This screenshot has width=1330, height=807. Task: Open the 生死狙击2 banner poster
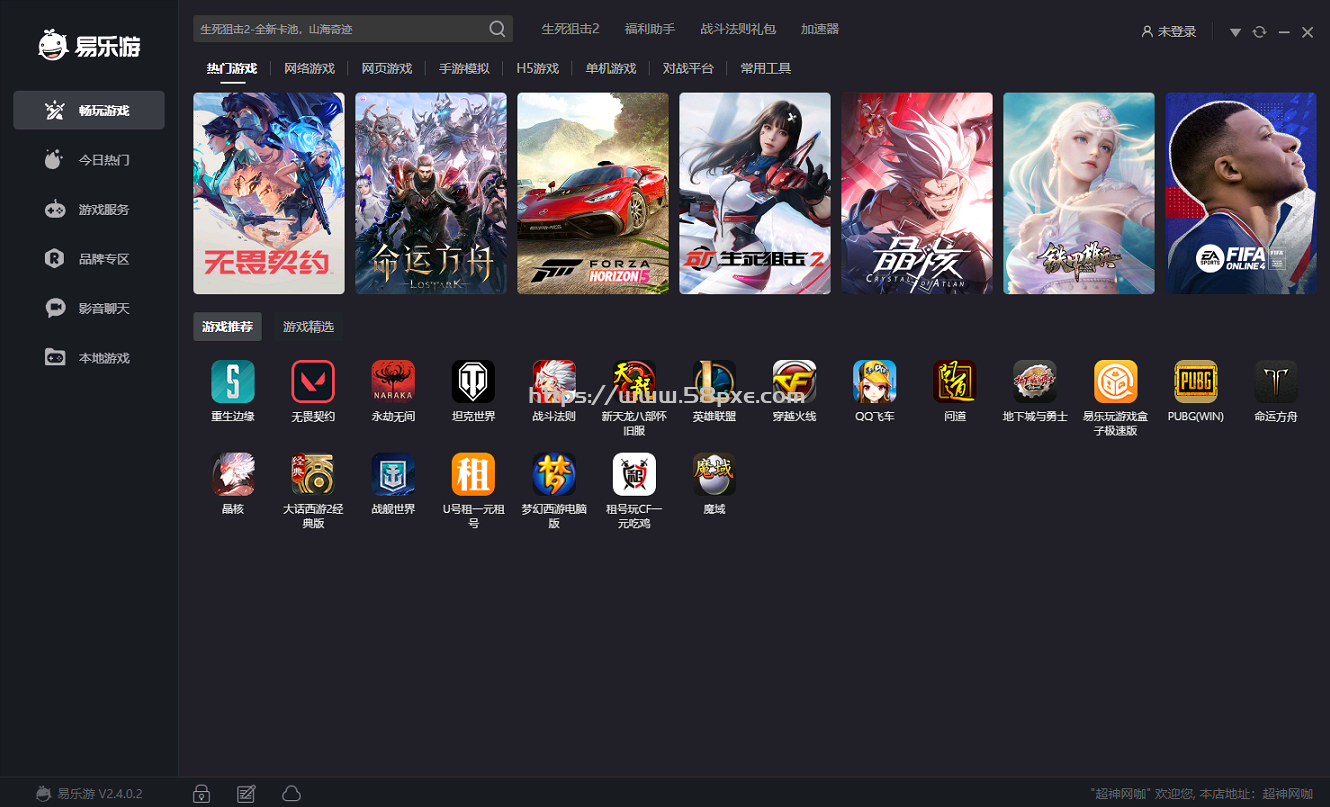(x=755, y=194)
